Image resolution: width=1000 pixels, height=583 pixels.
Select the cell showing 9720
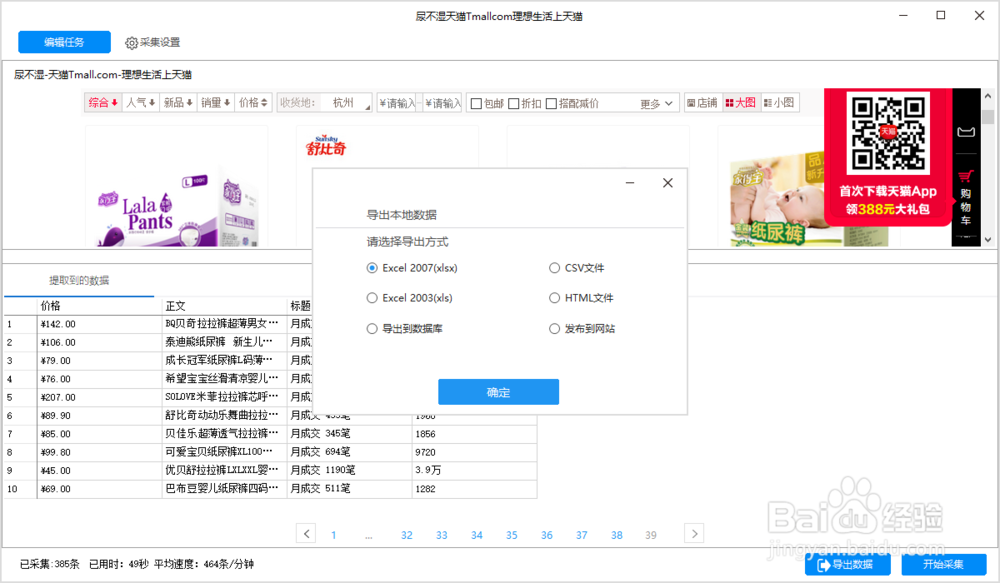click(x=474, y=452)
